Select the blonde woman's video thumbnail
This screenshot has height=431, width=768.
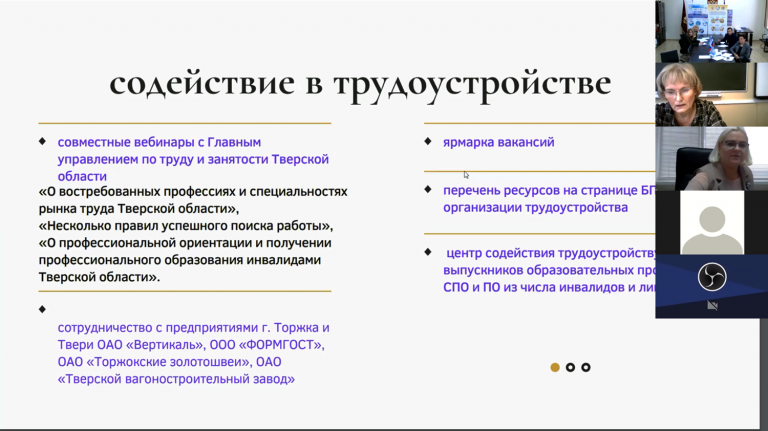(x=711, y=158)
